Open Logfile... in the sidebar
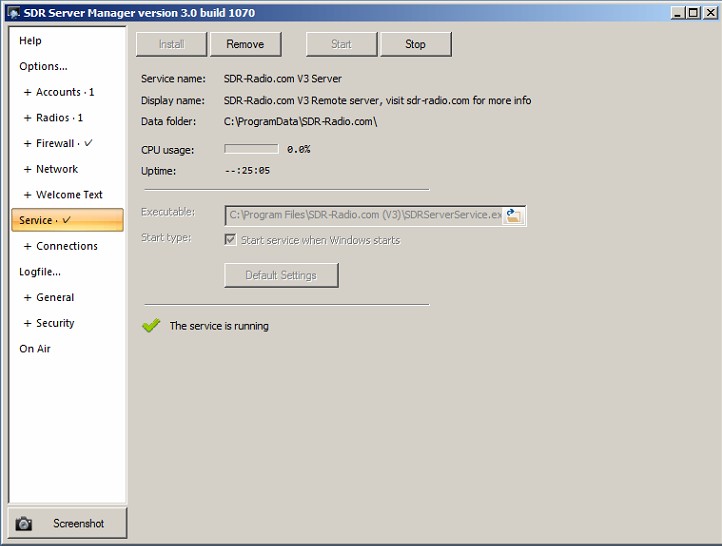The height and width of the screenshot is (546, 722). coord(40,272)
